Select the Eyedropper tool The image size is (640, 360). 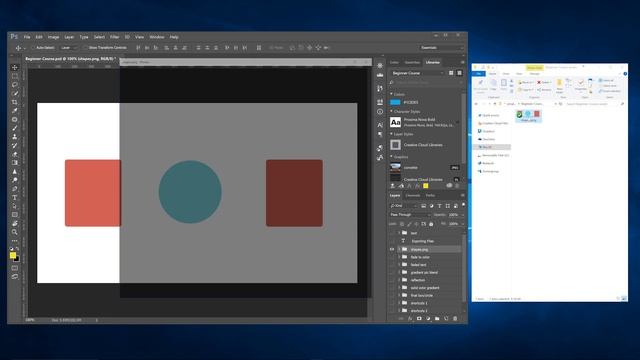15,111
